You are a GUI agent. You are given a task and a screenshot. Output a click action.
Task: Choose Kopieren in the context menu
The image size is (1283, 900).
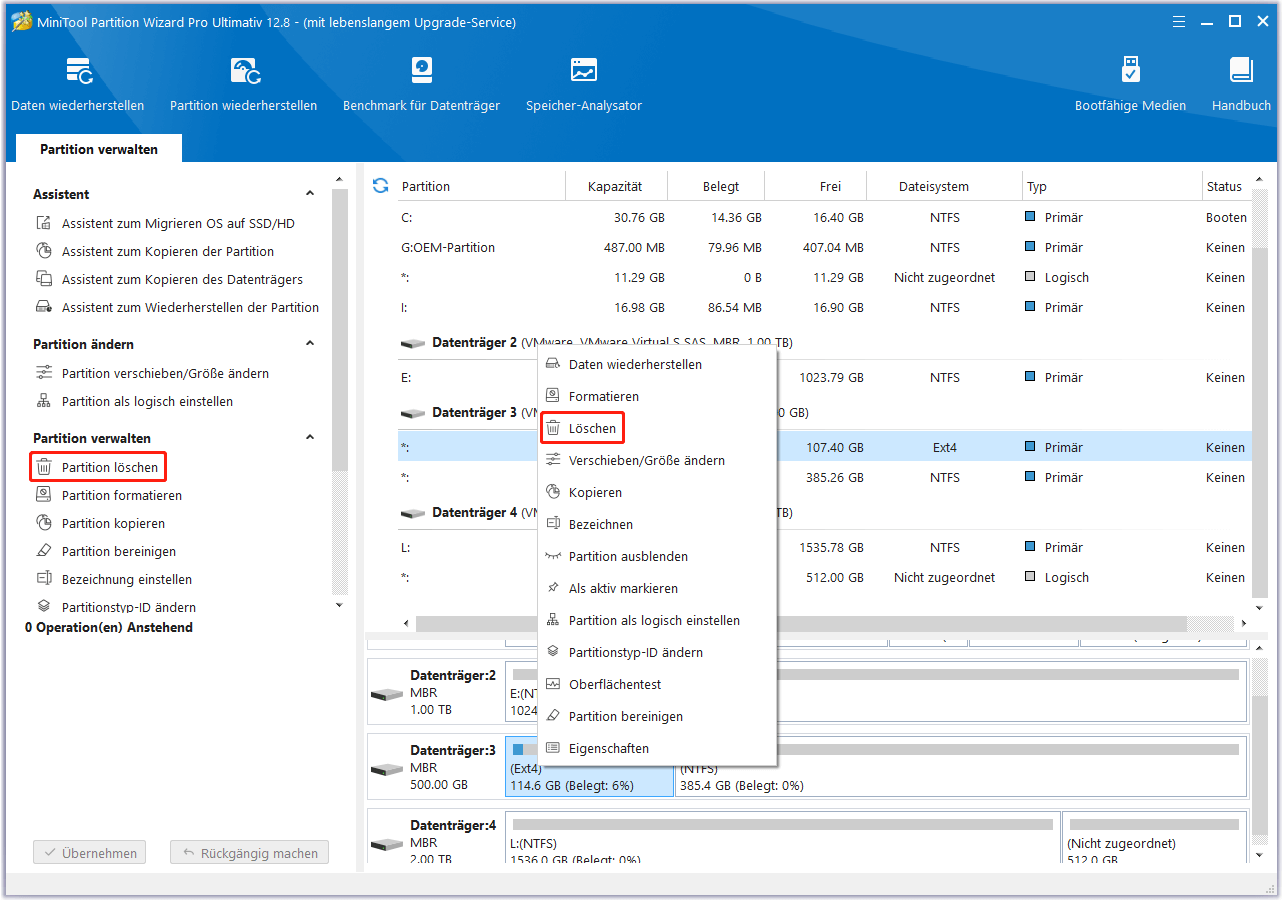(657, 493)
